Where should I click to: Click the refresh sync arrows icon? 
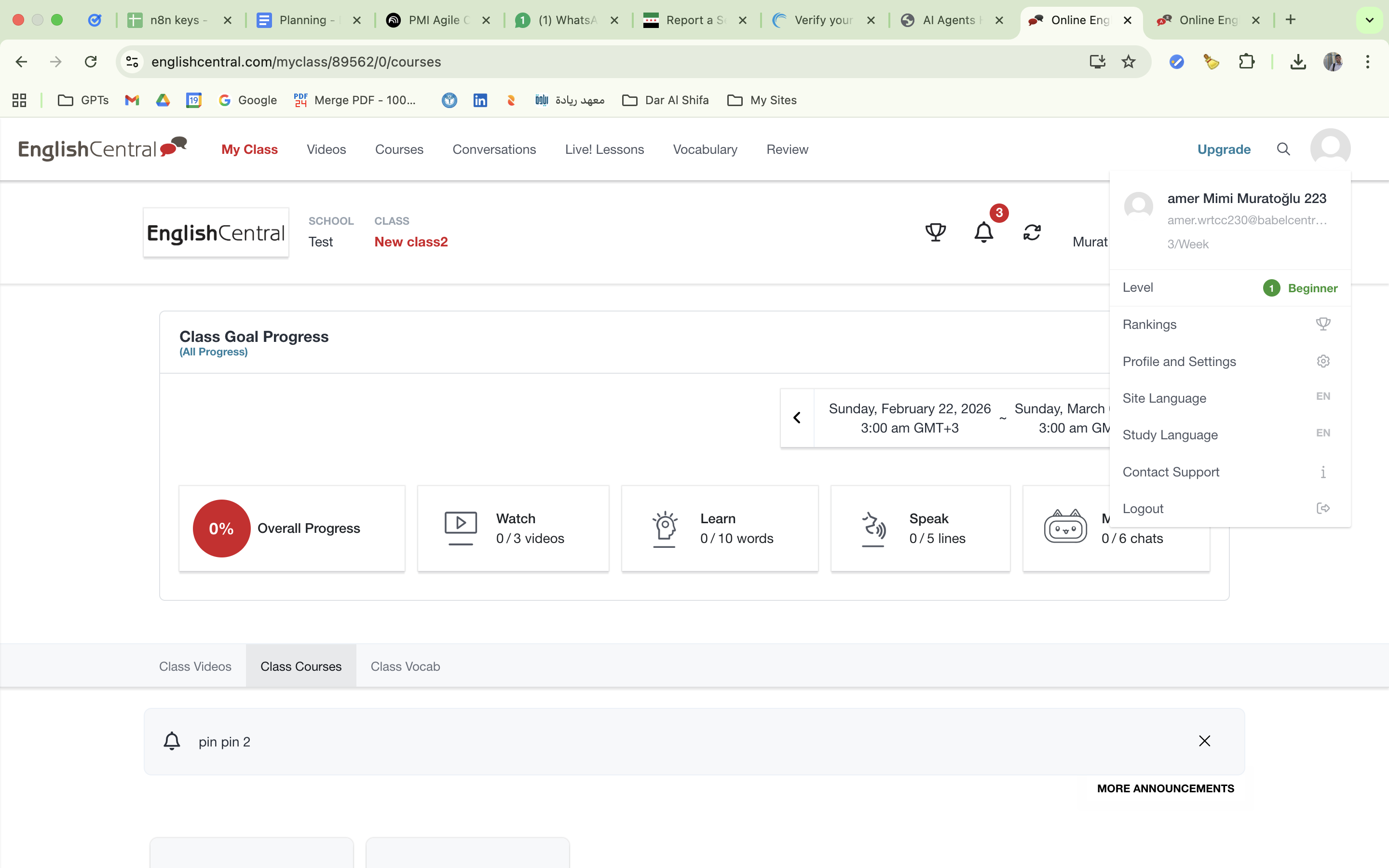1032,232
